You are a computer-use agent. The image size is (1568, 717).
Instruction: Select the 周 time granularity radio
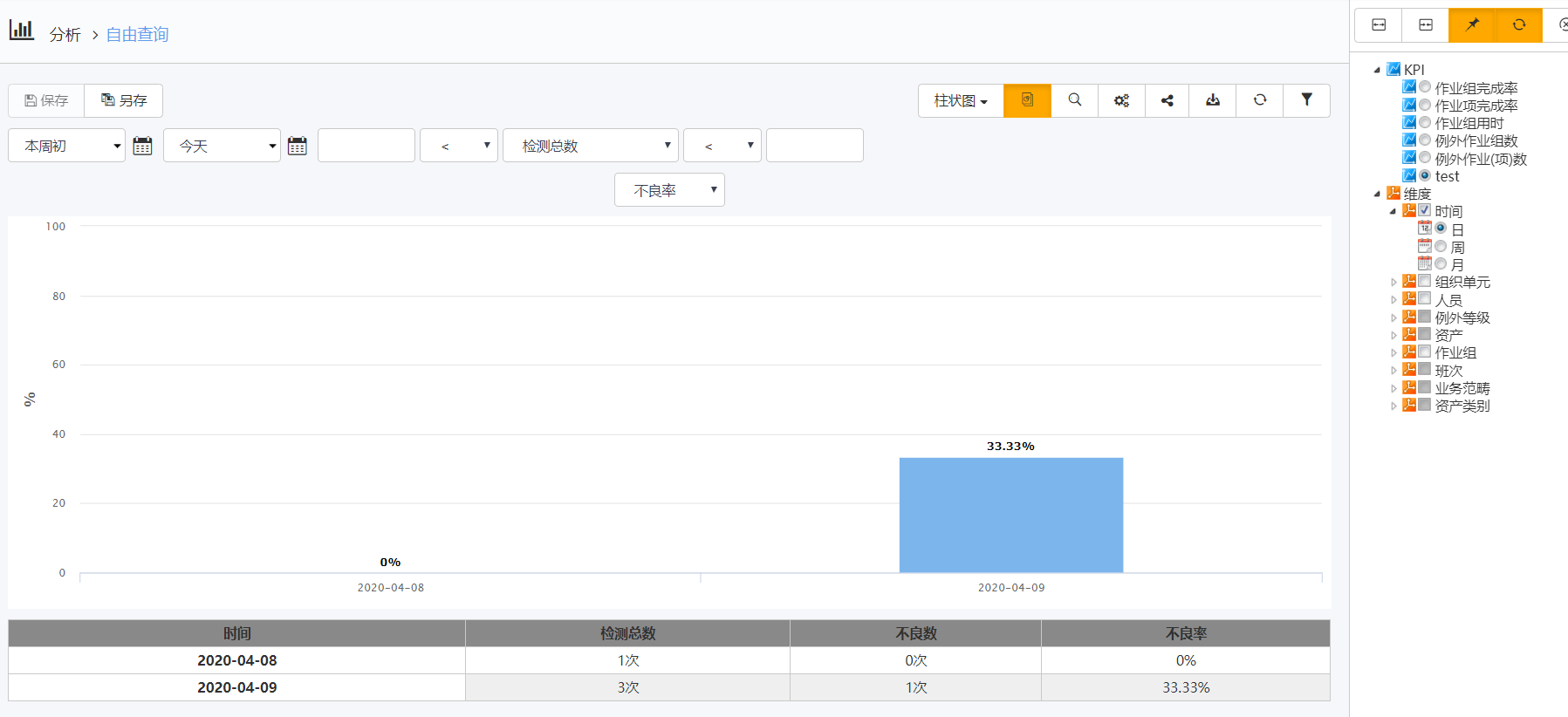pyautogui.click(x=1441, y=247)
